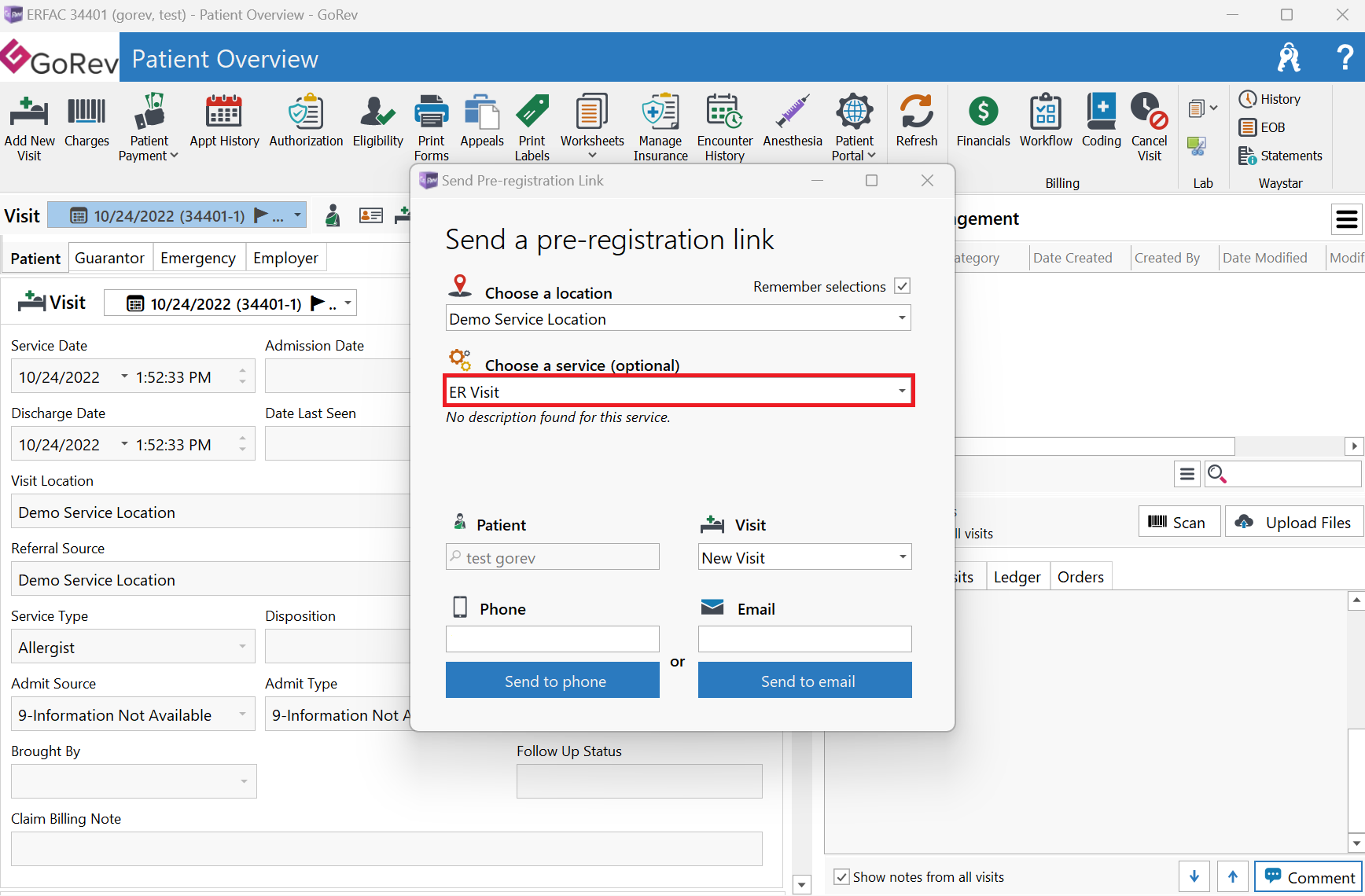The width and height of the screenshot is (1365, 896).
Task: Open Worksheets menu
Action: [592, 126]
